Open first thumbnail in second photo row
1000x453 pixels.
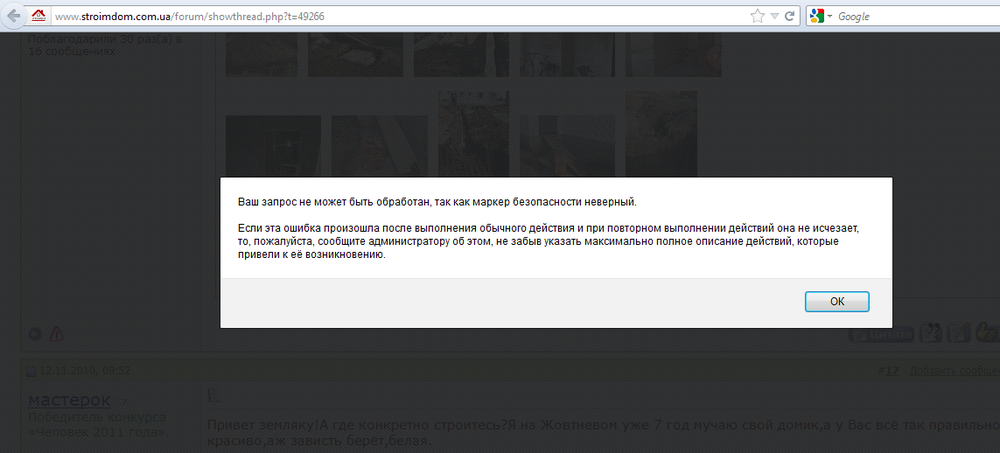[x=273, y=146]
